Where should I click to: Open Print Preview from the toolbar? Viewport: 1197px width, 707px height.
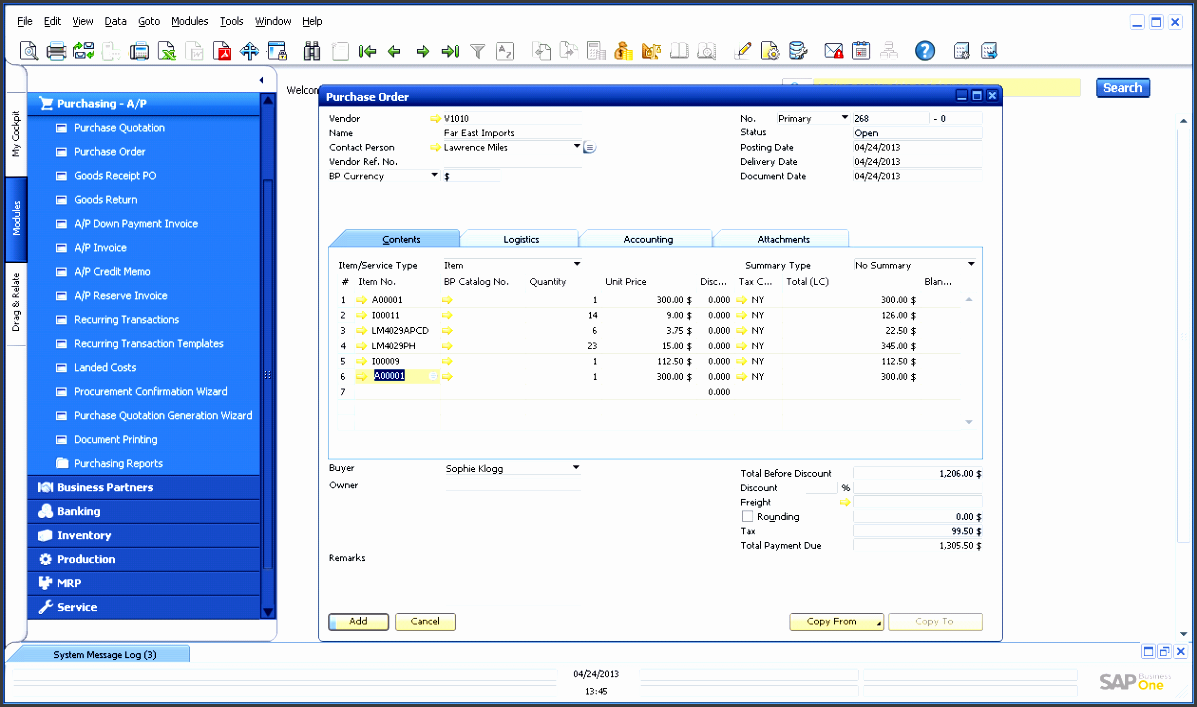[x=28, y=51]
